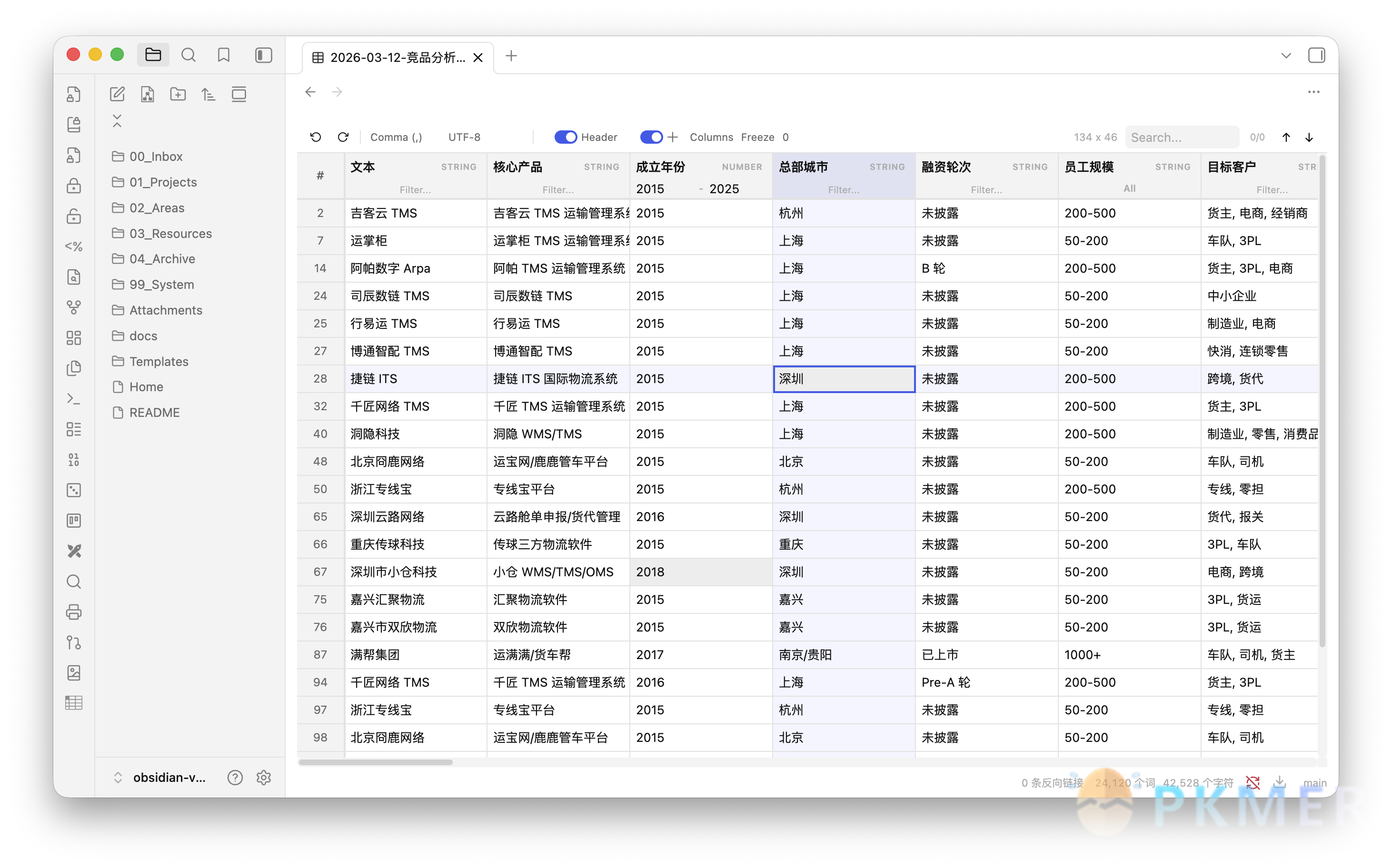The height and width of the screenshot is (868, 1392).
Task: Click the canvas file creation icon
Action: [x=148, y=94]
